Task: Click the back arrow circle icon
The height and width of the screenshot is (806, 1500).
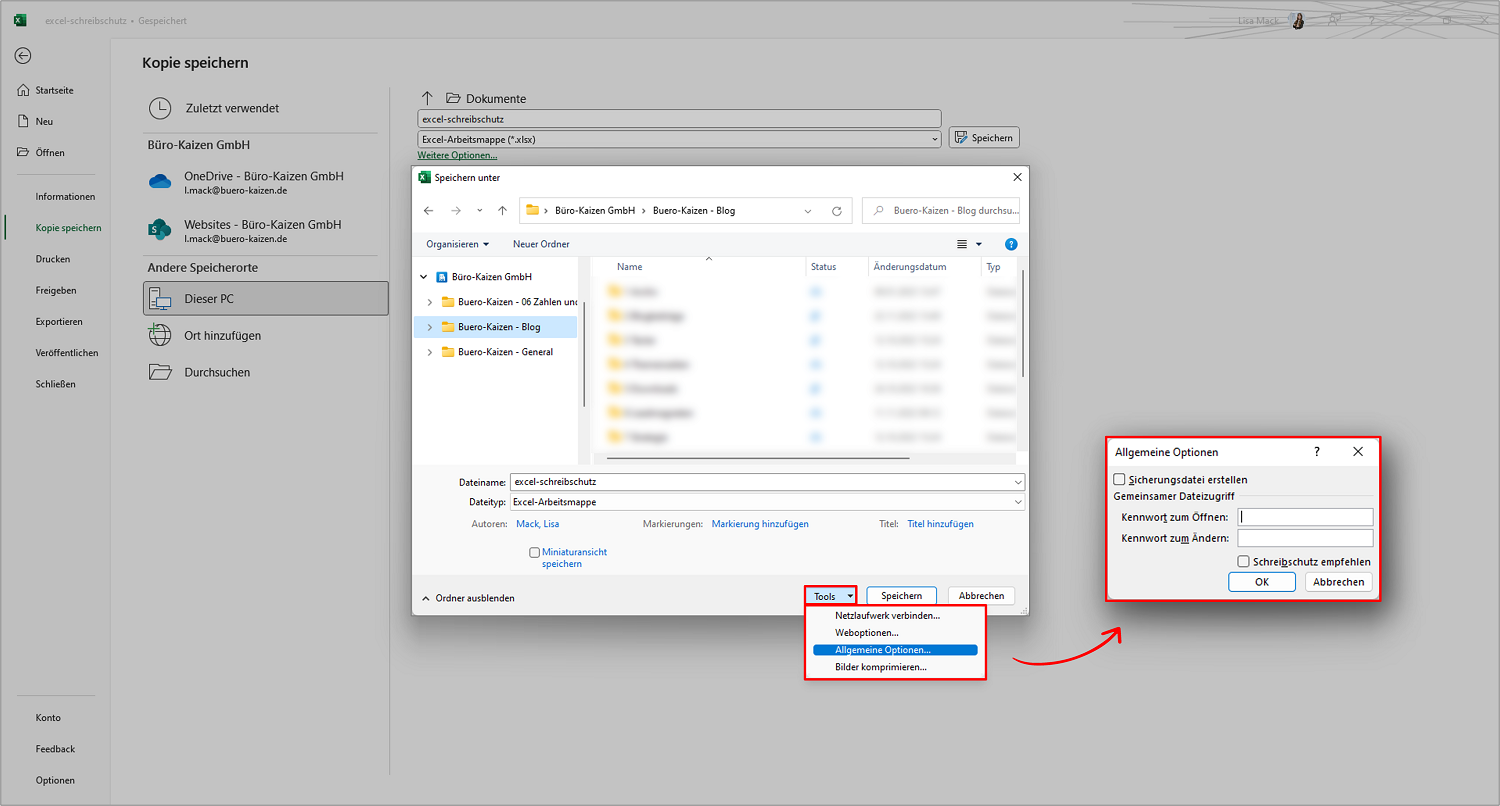Action: pyautogui.click(x=23, y=56)
